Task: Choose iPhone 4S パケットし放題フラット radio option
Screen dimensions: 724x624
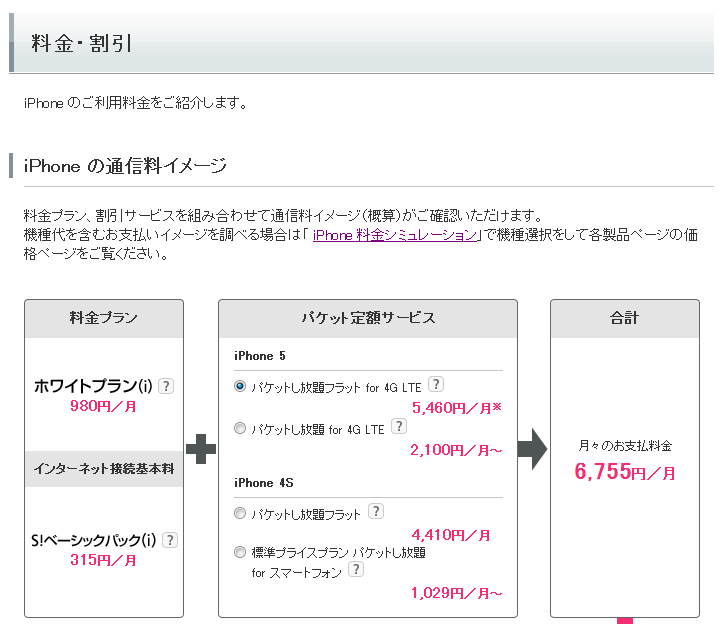Action: point(240,513)
